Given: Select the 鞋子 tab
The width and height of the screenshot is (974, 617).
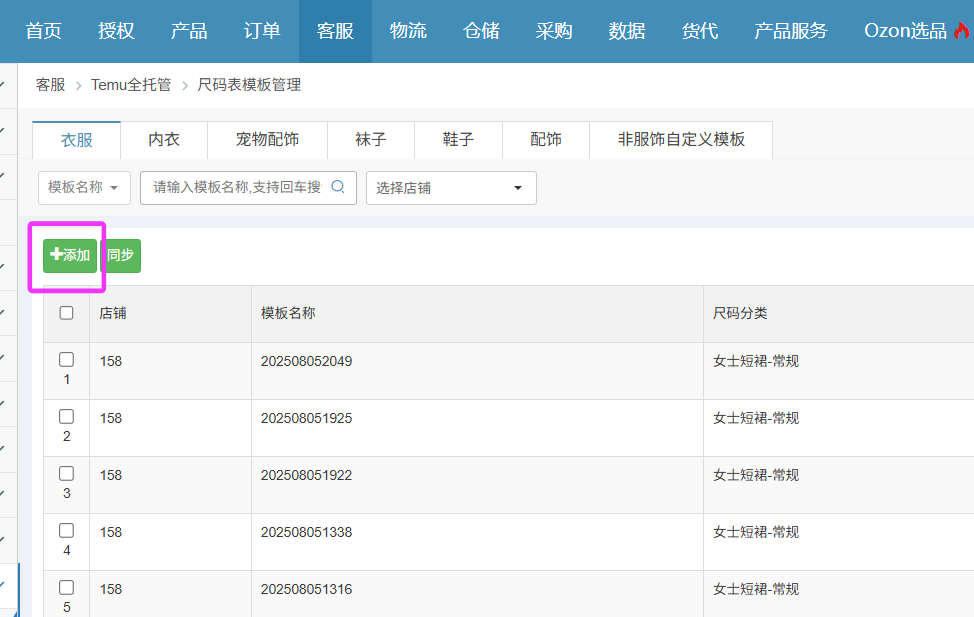Looking at the screenshot, I should (x=458, y=140).
